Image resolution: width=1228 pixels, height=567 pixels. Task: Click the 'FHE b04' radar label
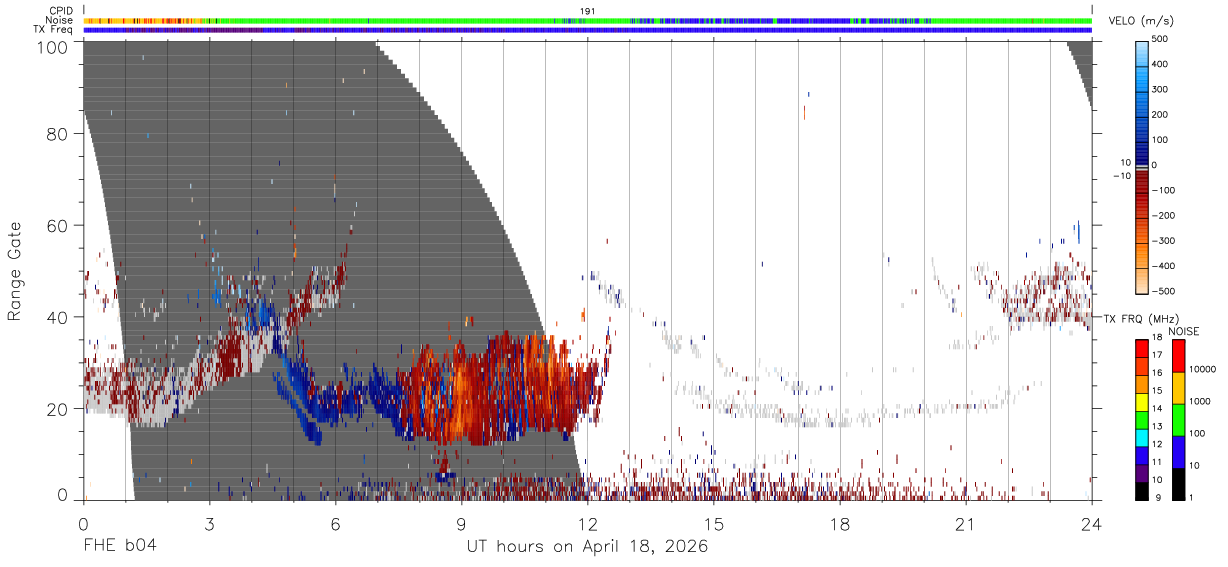pos(118,547)
